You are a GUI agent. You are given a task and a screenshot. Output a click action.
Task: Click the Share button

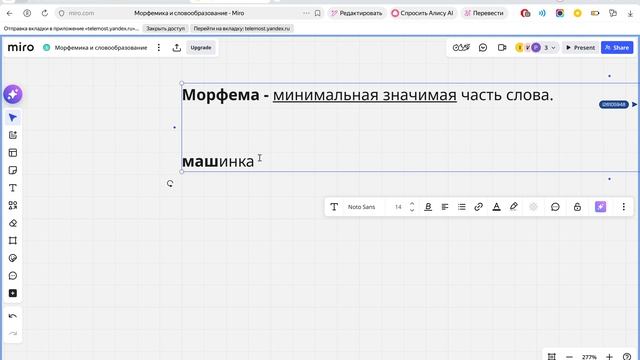click(x=617, y=48)
